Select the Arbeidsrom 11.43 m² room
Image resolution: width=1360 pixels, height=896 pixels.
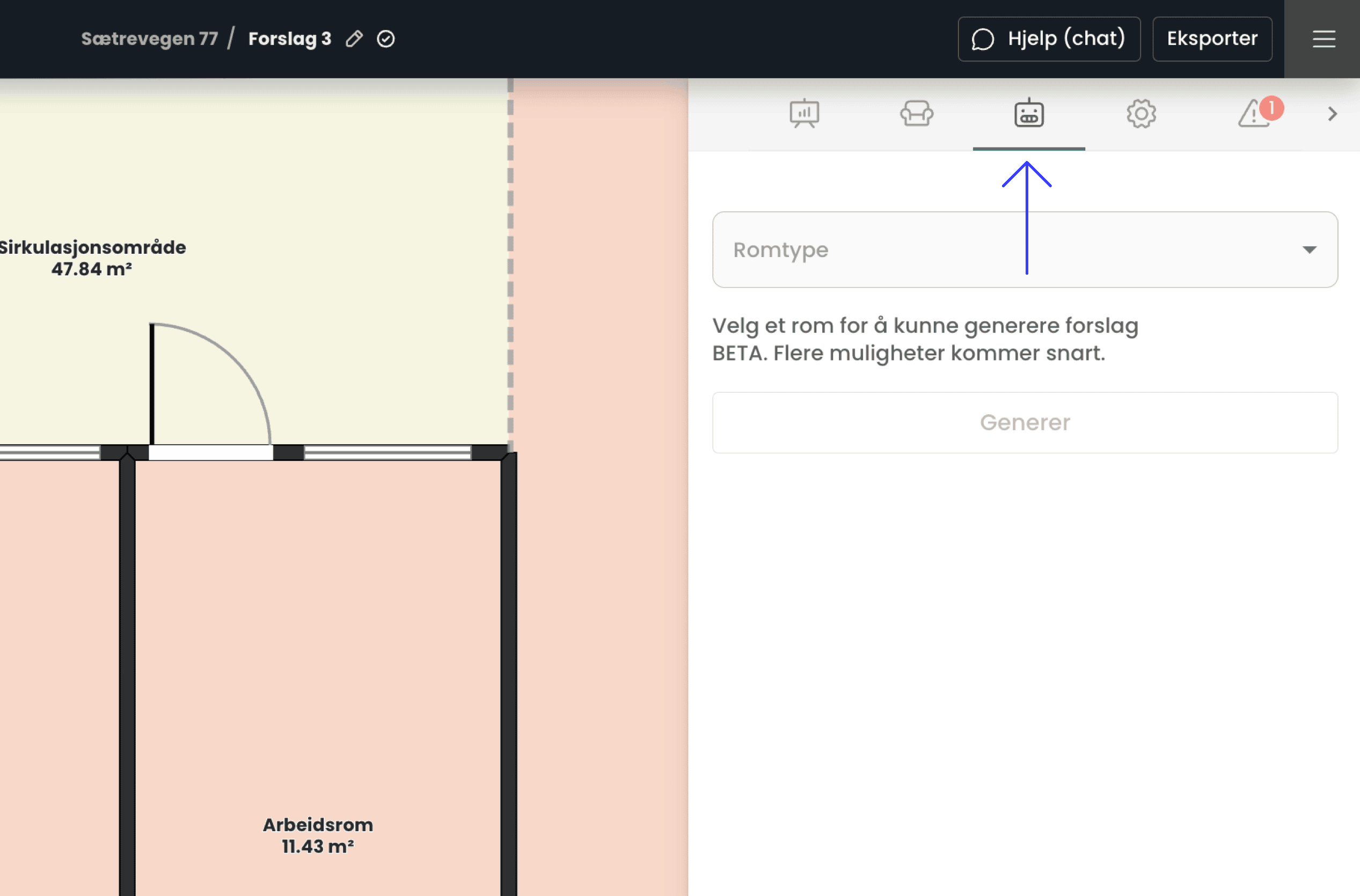coord(318,835)
